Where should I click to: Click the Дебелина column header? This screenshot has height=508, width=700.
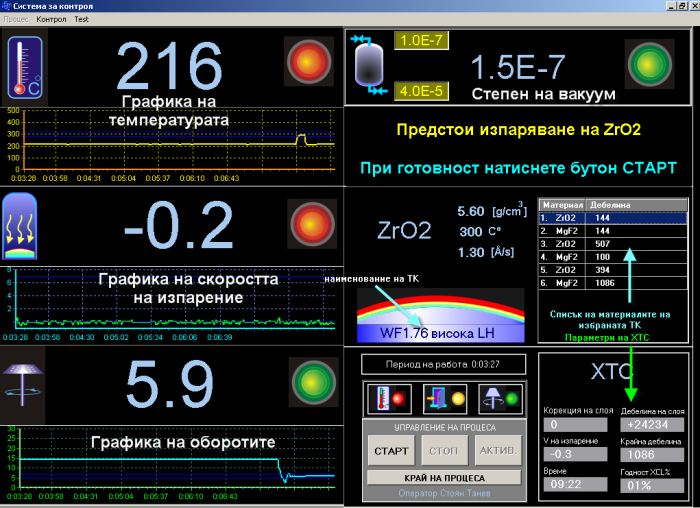[637, 205]
